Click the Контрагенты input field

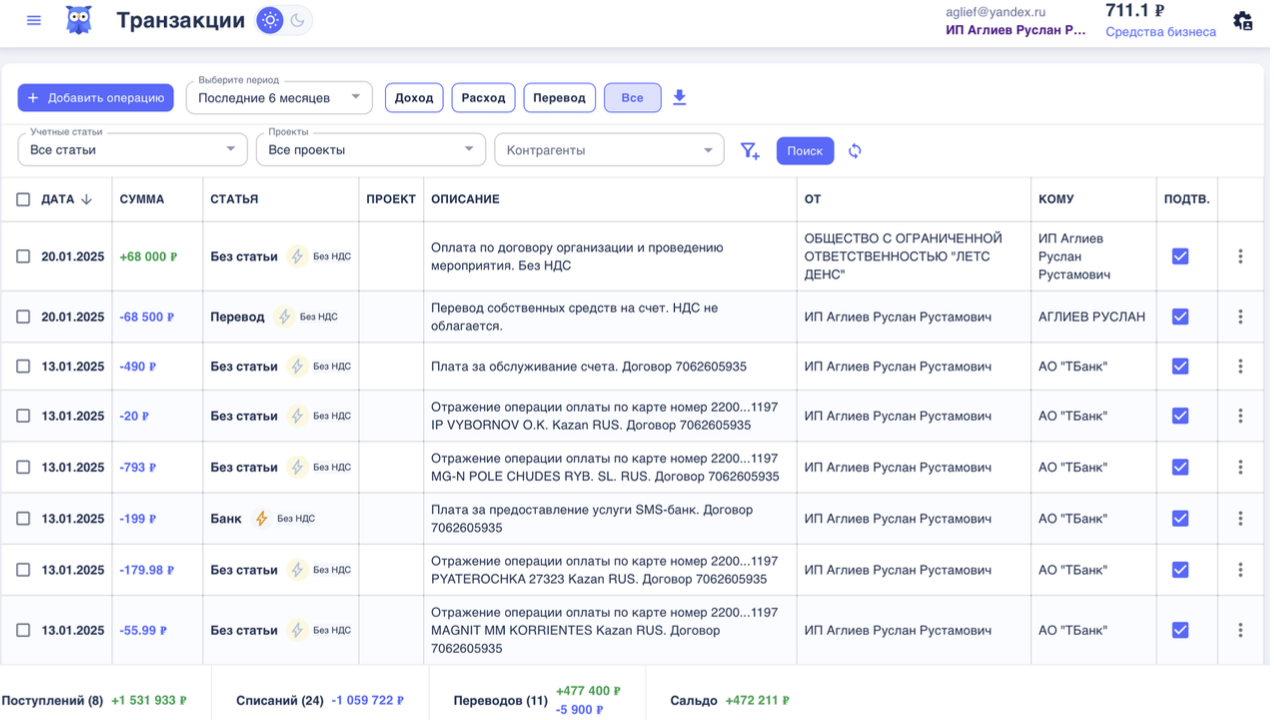coord(600,150)
